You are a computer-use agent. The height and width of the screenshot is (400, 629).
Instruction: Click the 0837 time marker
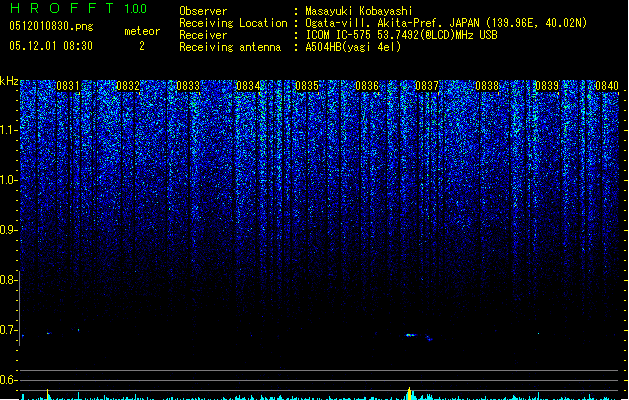pyautogui.click(x=427, y=86)
